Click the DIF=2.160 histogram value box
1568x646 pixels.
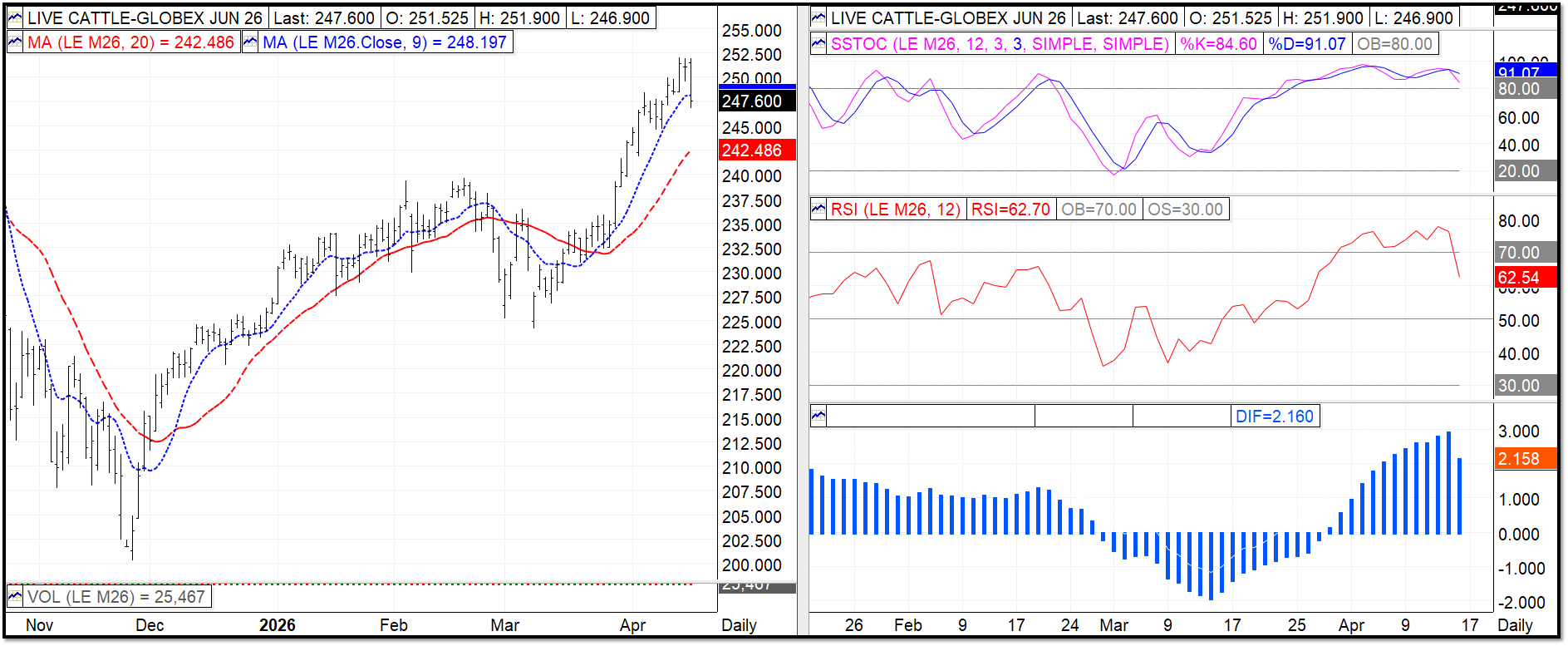[1275, 417]
